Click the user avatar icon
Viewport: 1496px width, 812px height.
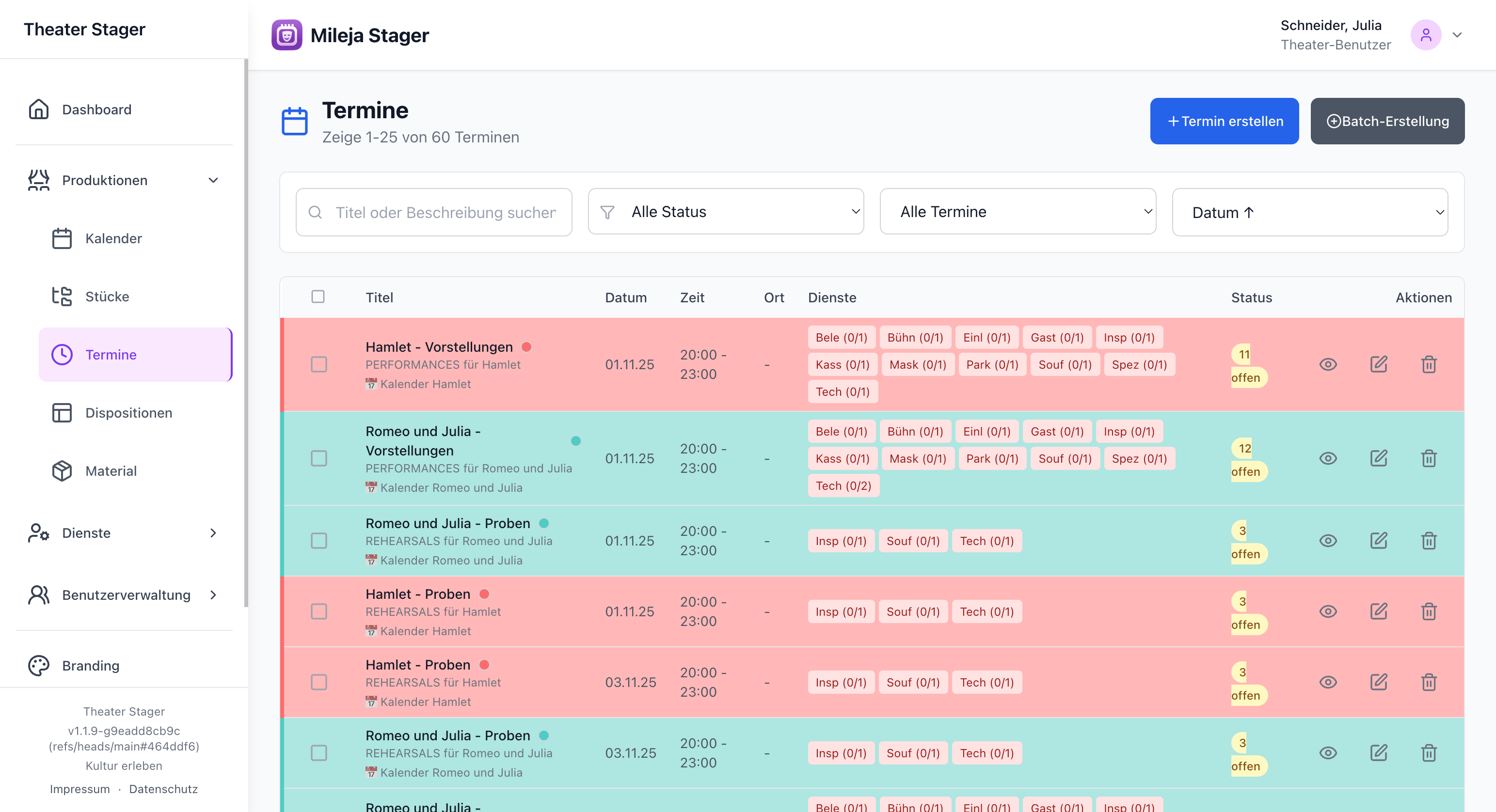[x=1426, y=35]
